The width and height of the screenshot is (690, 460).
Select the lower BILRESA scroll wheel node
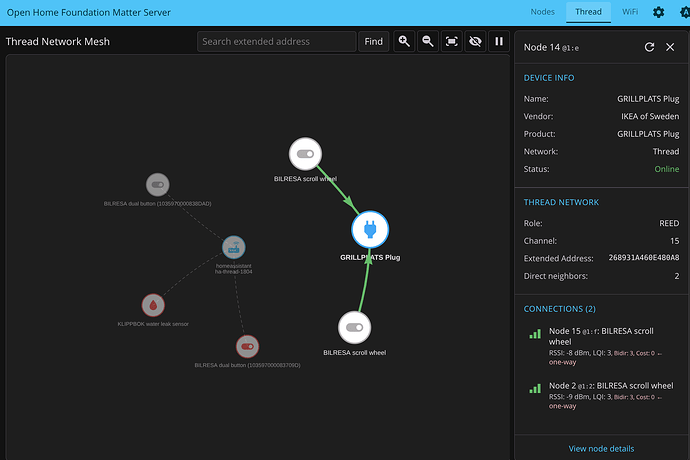354,328
